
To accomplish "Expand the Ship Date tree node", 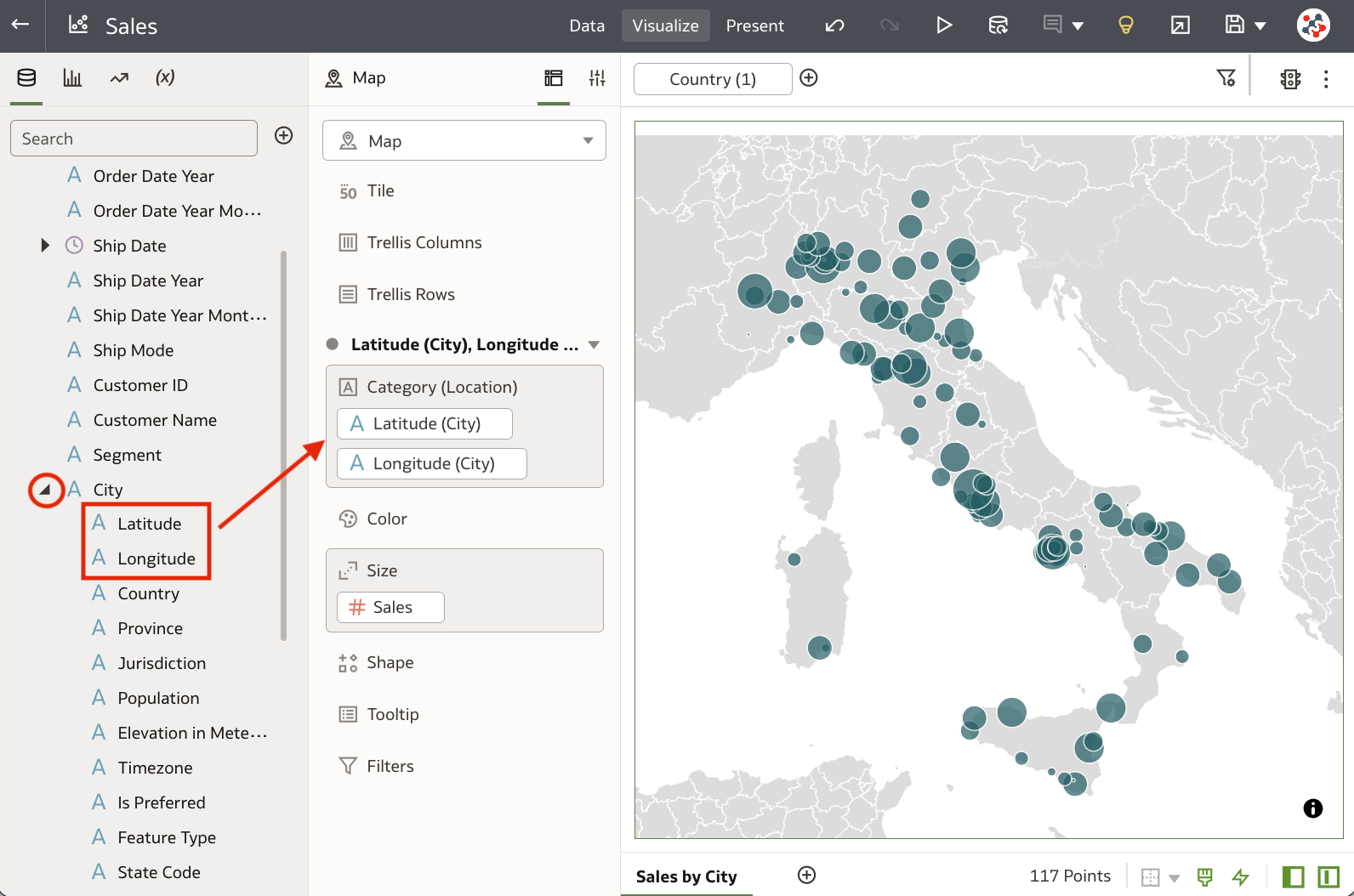I will coord(45,246).
